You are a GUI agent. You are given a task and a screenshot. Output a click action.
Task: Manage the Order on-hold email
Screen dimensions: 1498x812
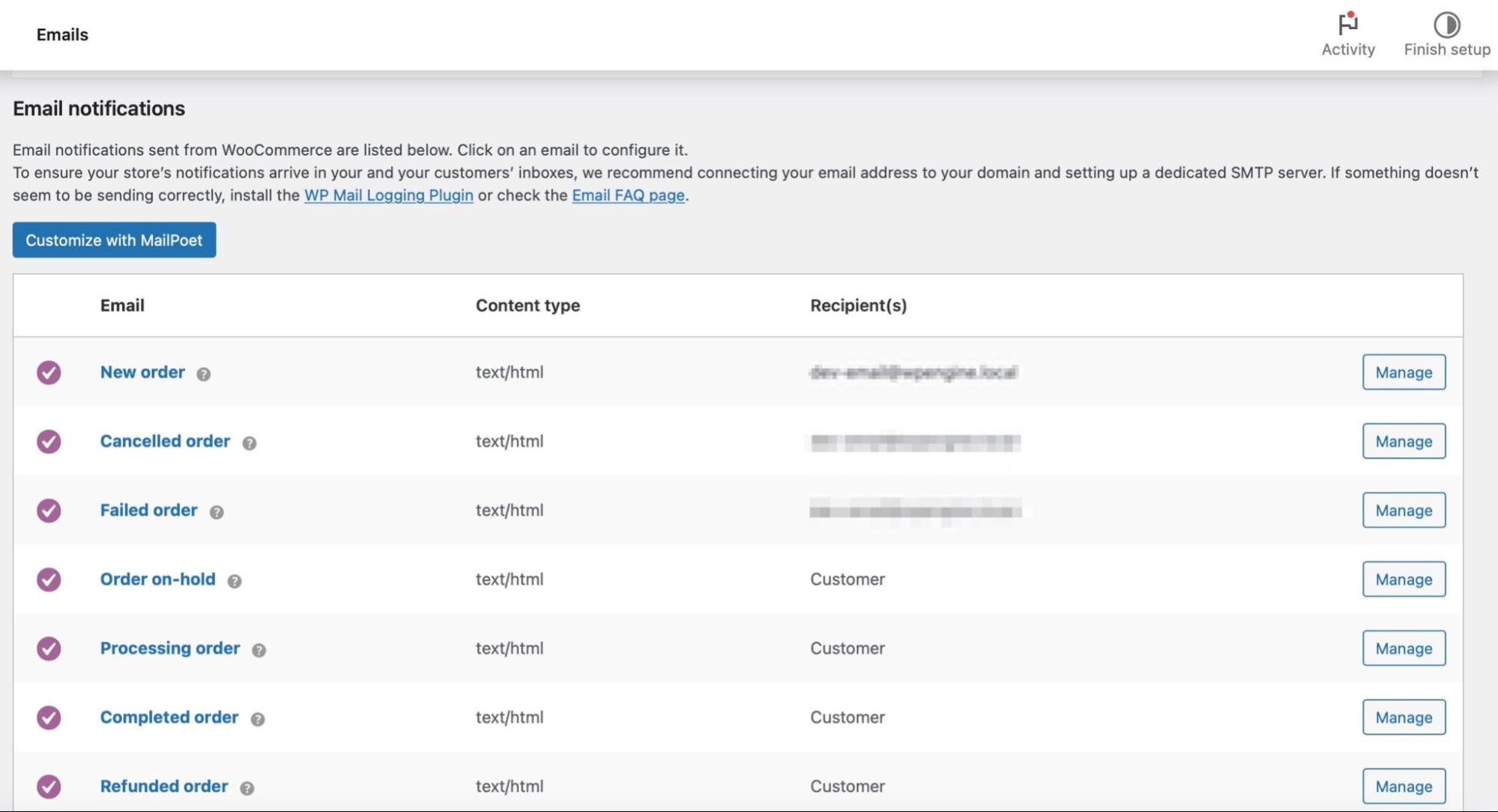1403,579
